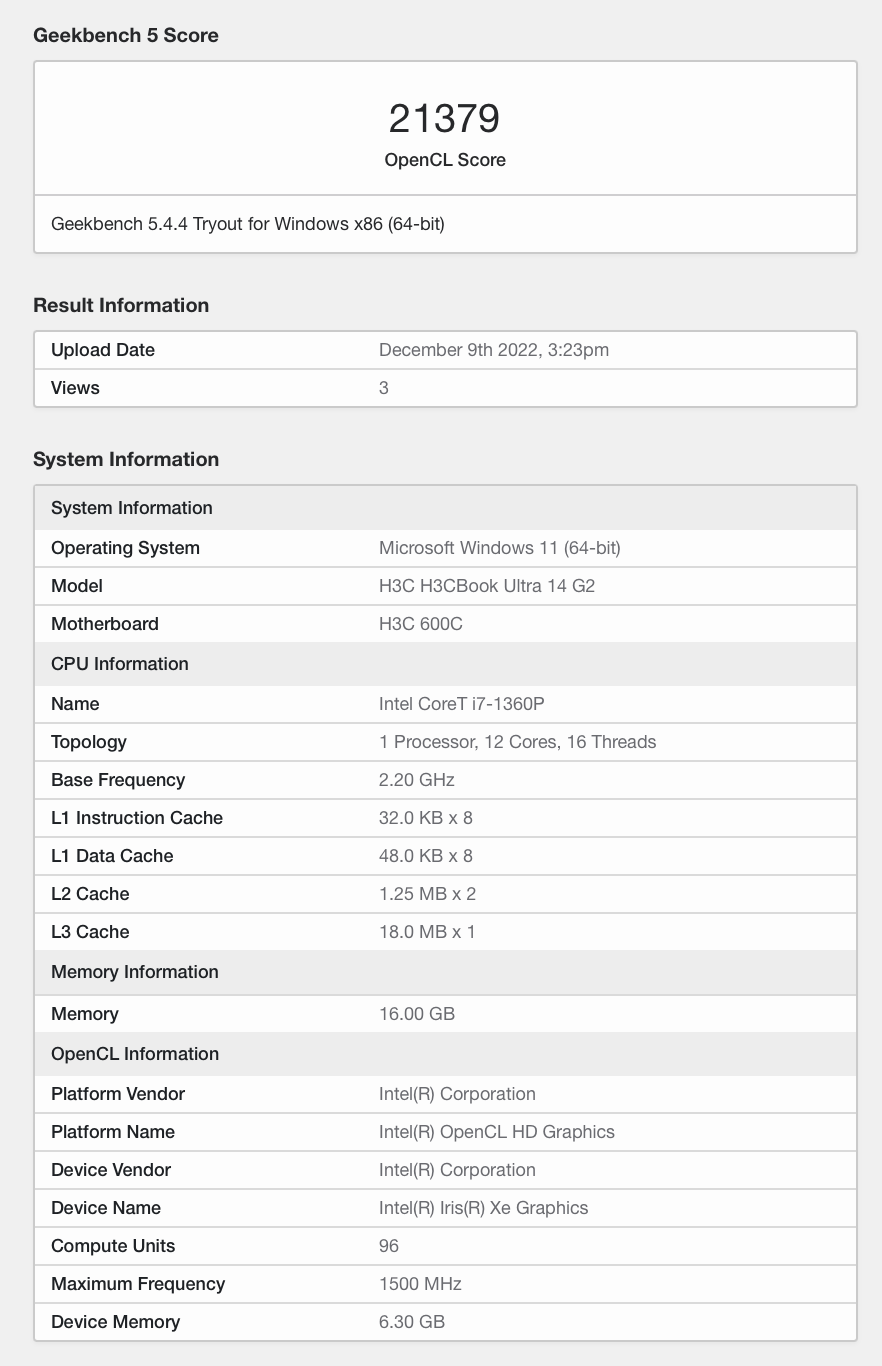882x1366 pixels.
Task: Click the OpenCL Score label
Action: [445, 160]
